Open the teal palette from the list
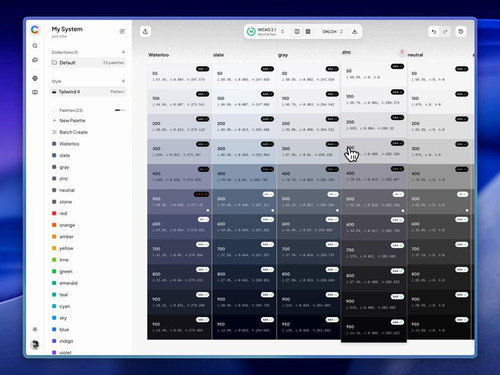The height and width of the screenshot is (375, 500). 63,295
